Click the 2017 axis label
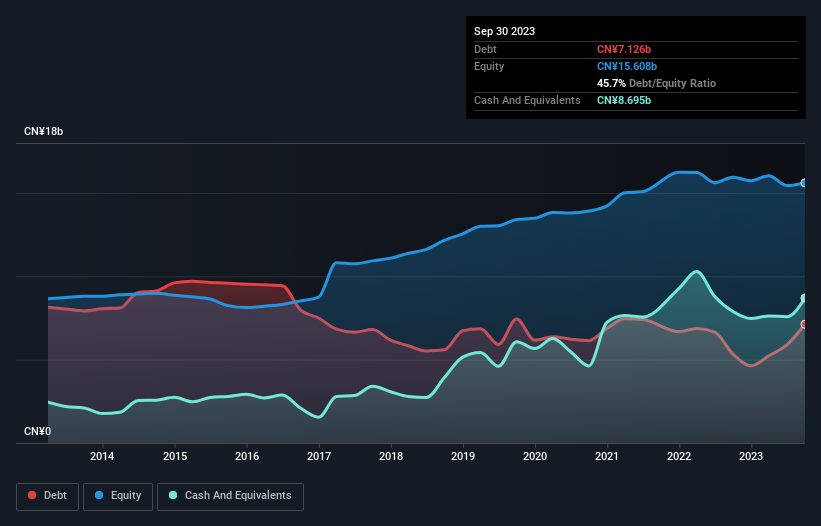This screenshot has height=526, width=821. [x=319, y=456]
